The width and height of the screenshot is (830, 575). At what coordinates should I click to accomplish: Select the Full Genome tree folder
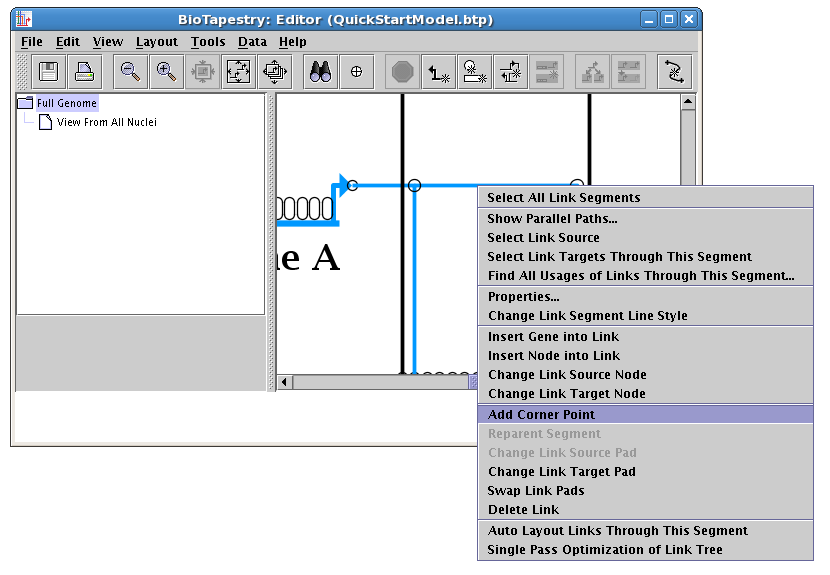[66, 103]
